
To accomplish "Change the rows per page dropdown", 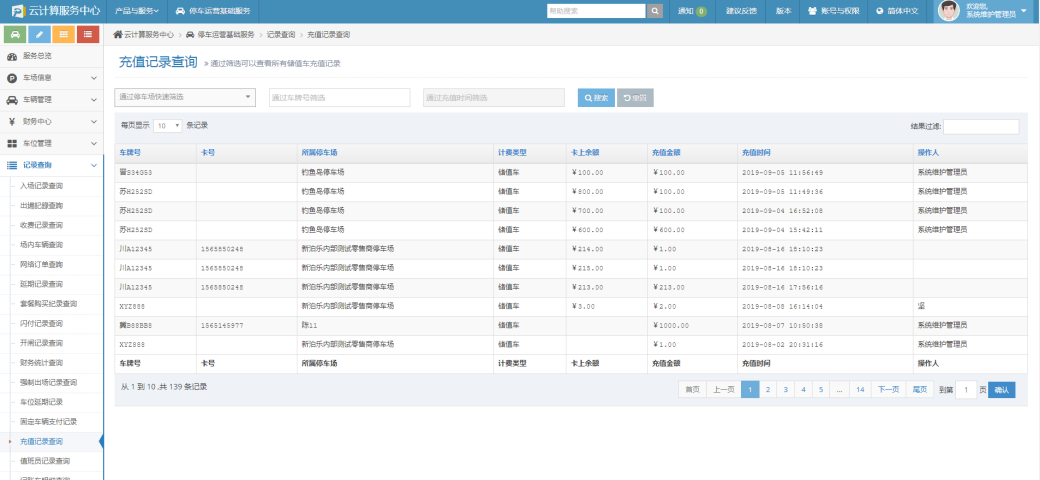I will 167,126.
